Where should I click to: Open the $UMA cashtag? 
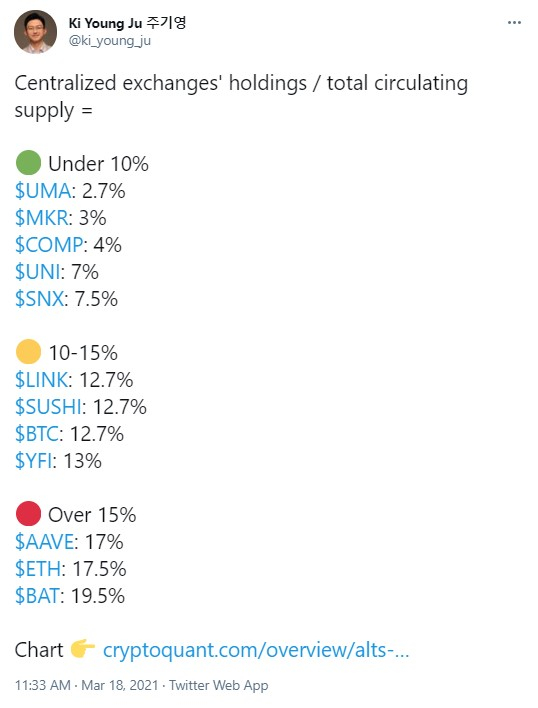point(43,191)
